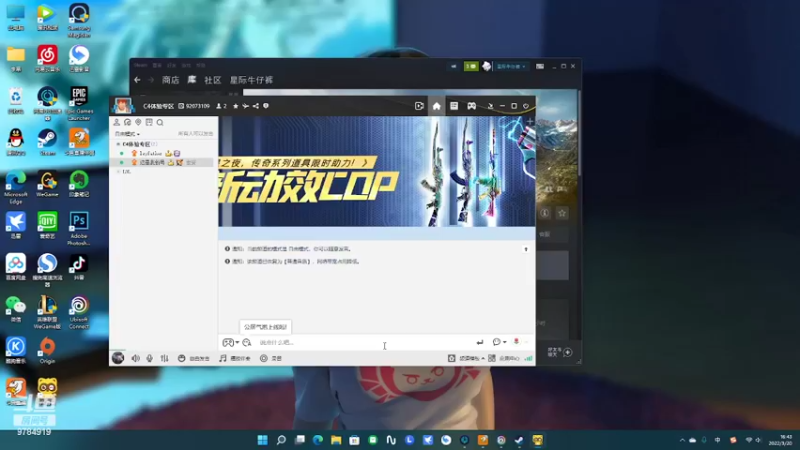Open the Steam menu in Steam window
Viewport: 800px width, 450px height.
tap(141, 65)
